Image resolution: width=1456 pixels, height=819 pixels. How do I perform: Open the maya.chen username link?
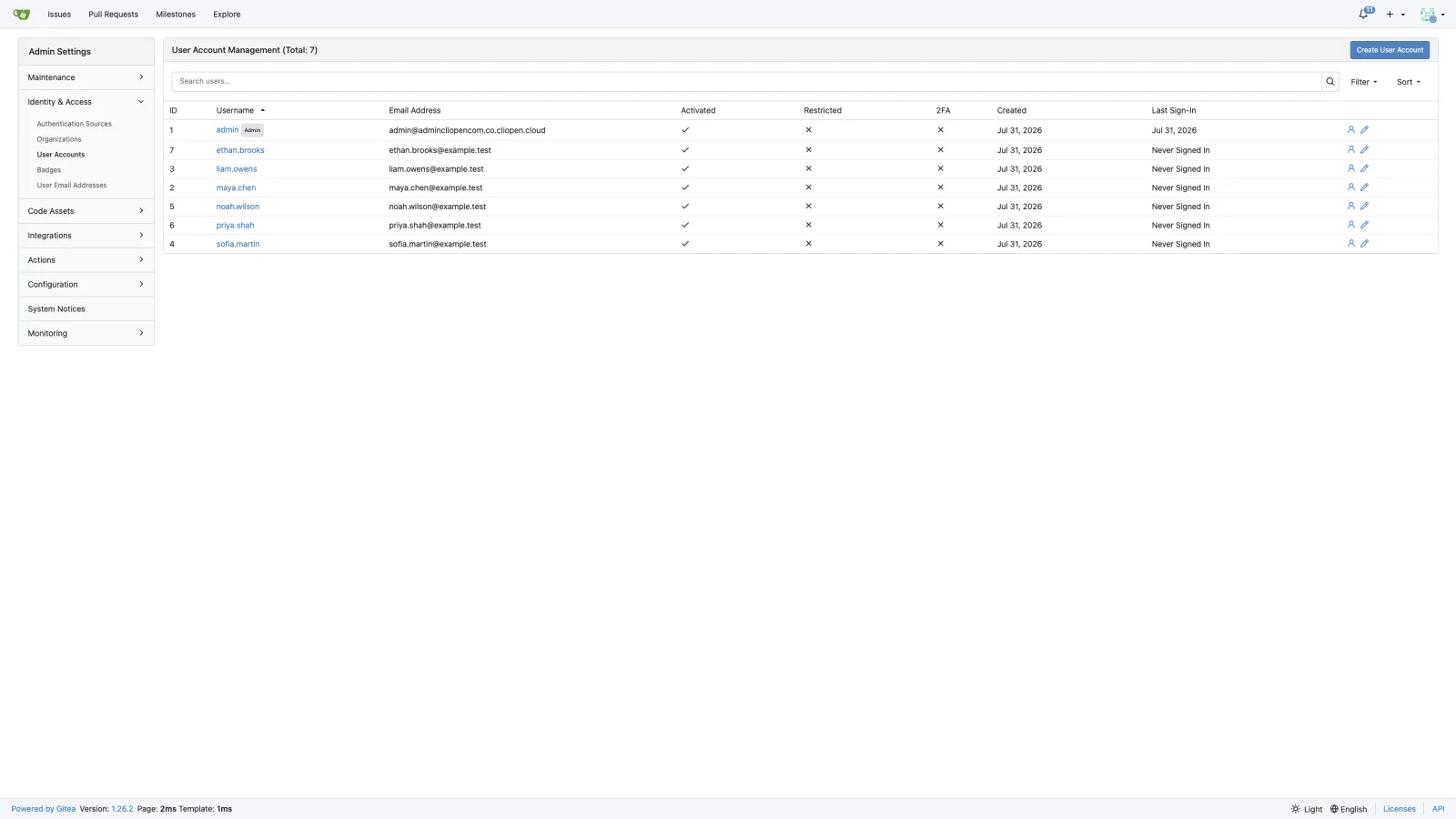[236, 188]
